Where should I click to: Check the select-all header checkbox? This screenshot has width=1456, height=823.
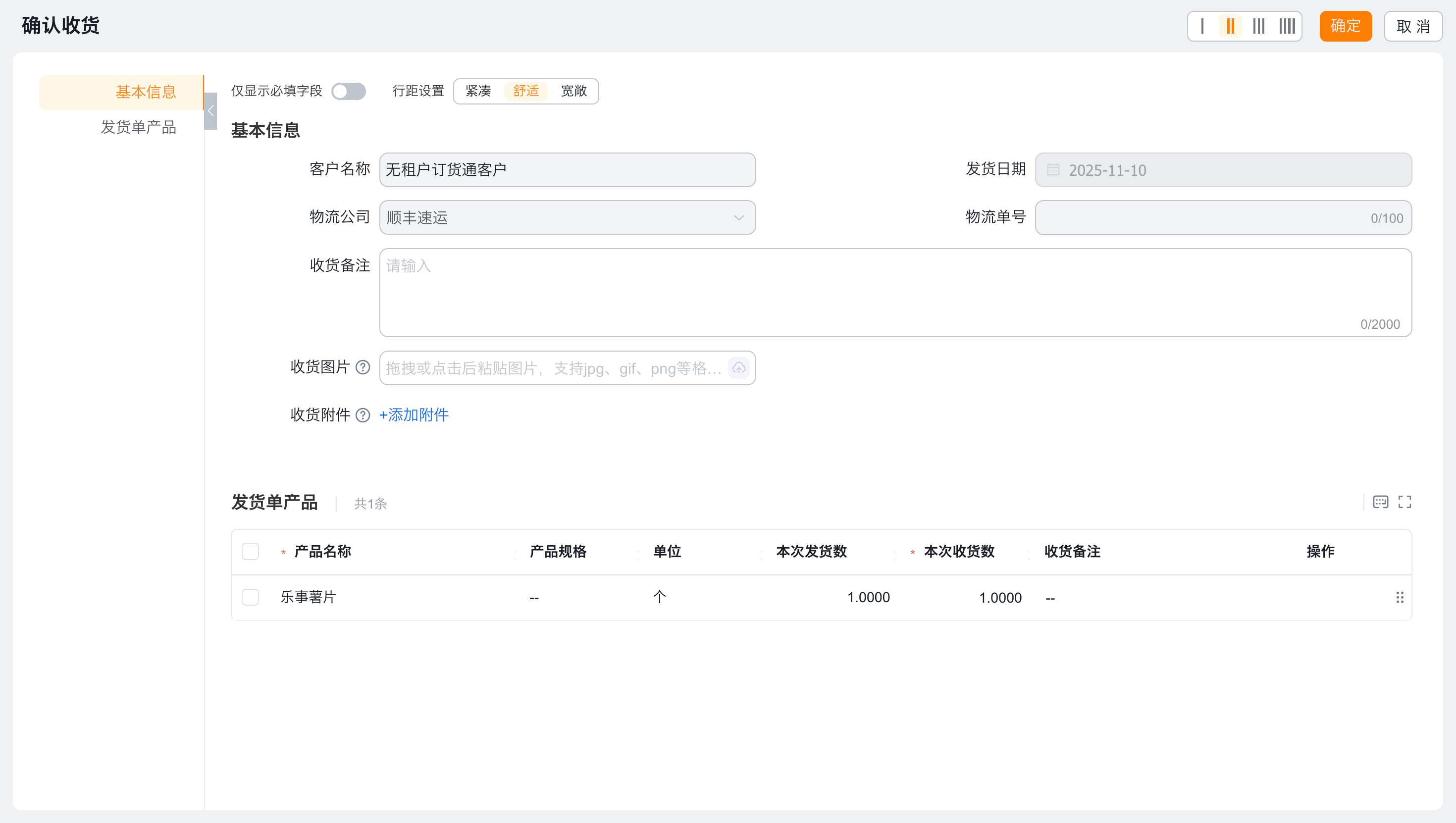(x=251, y=551)
